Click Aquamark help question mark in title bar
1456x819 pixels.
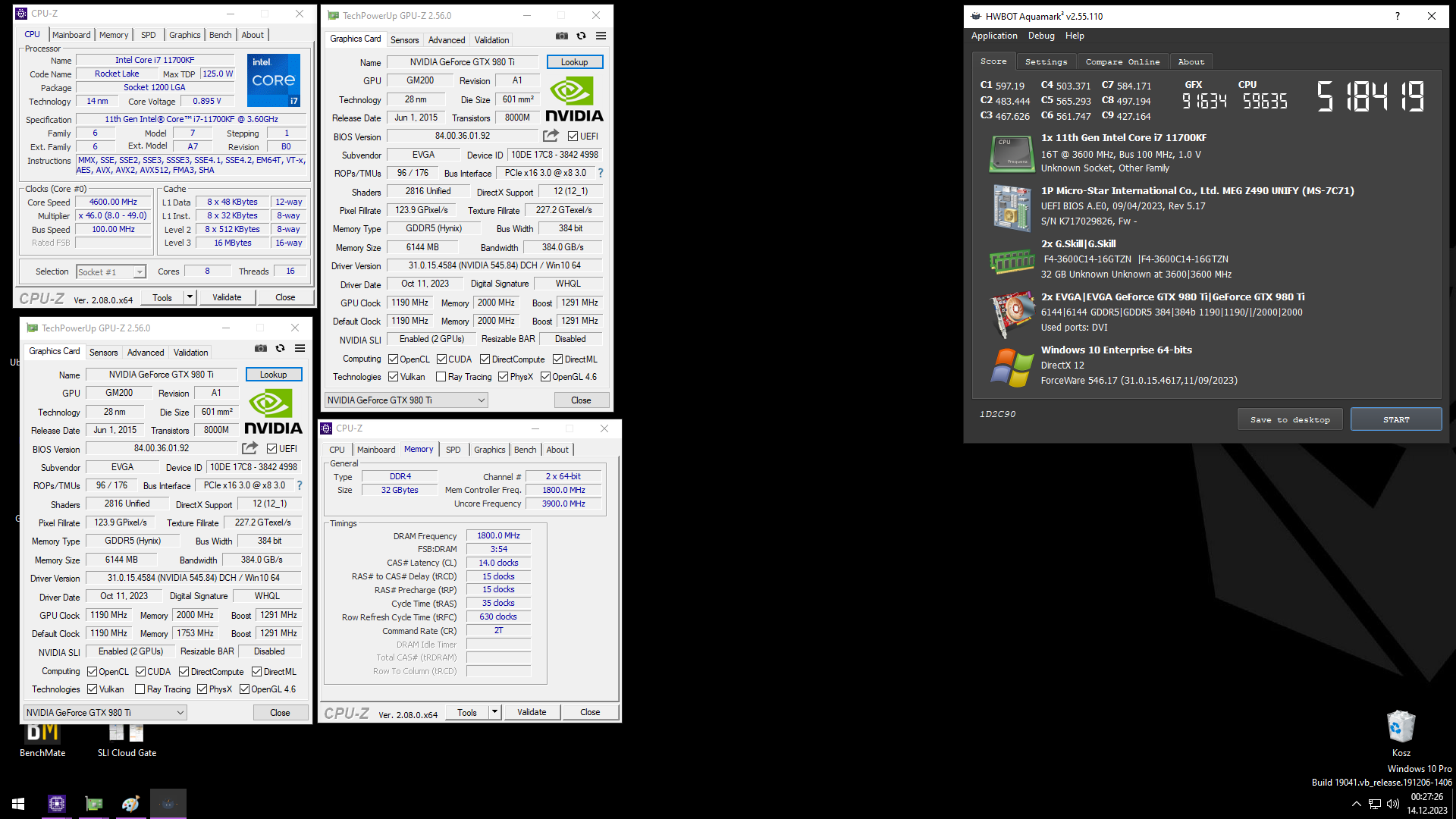(1398, 16)
